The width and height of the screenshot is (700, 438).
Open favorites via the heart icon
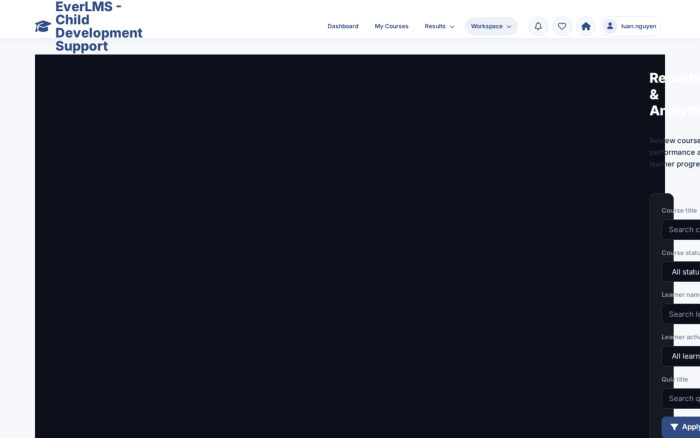pos(562,26)
